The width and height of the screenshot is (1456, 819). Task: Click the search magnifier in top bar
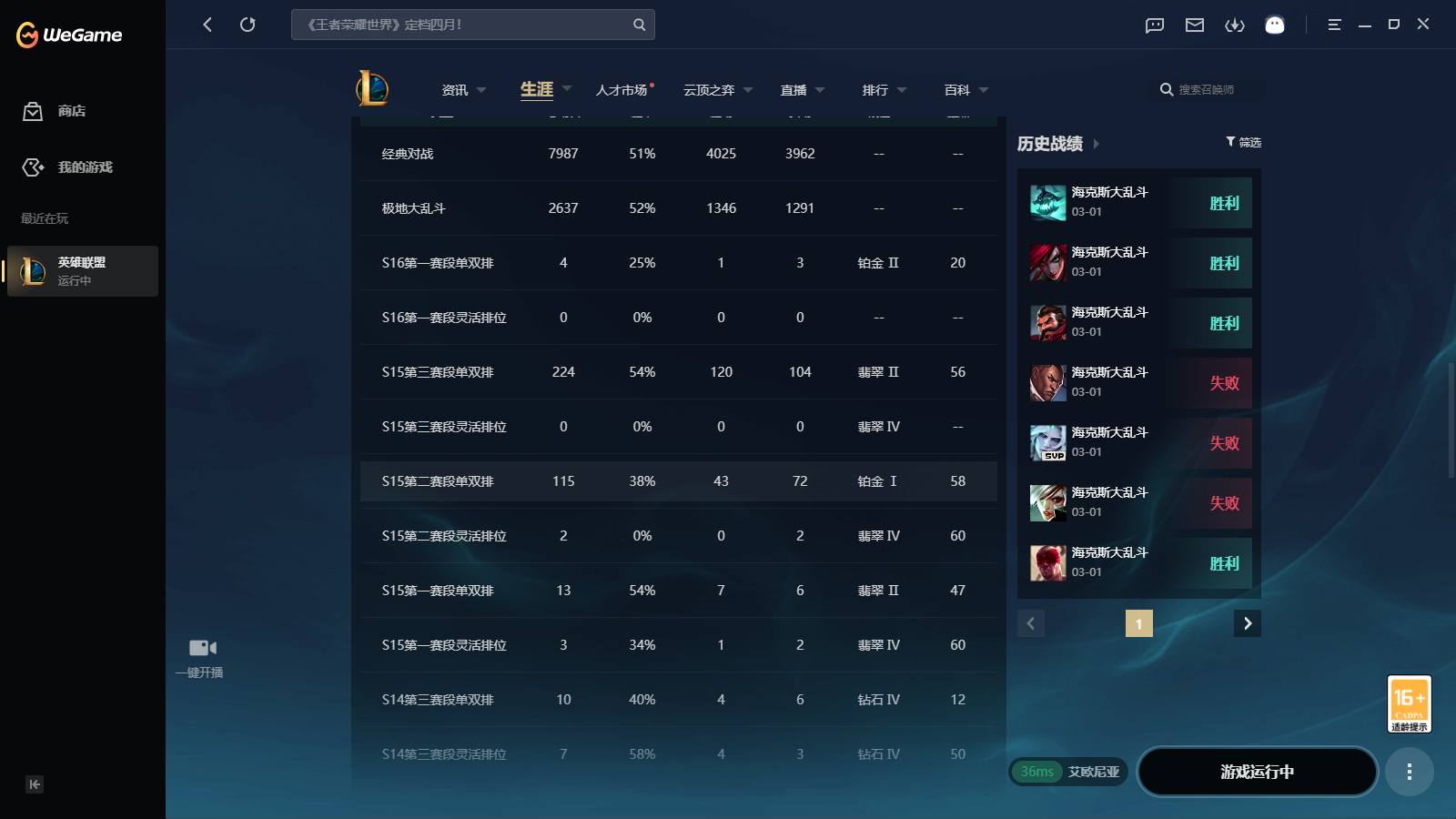point(639,25)
